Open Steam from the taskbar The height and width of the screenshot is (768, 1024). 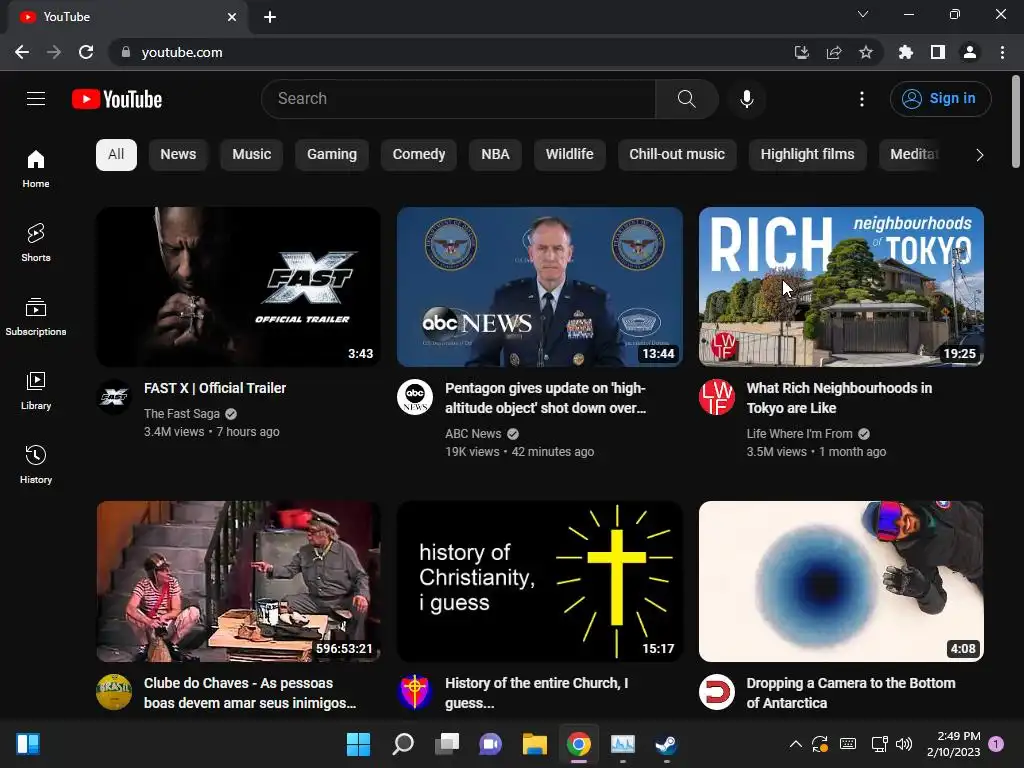coord(666,744)
